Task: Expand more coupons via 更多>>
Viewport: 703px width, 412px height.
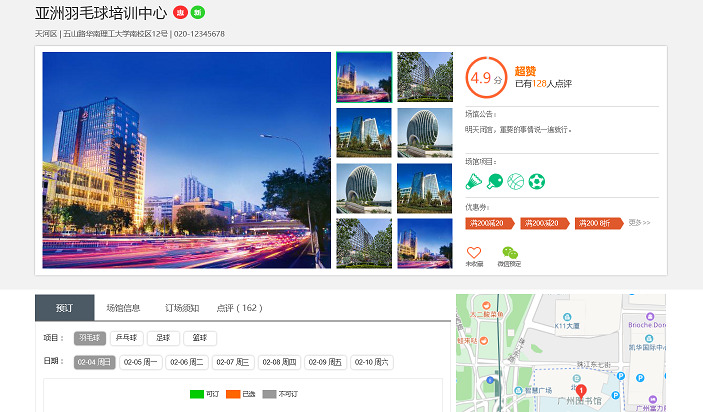Action: tap(639, 222)
